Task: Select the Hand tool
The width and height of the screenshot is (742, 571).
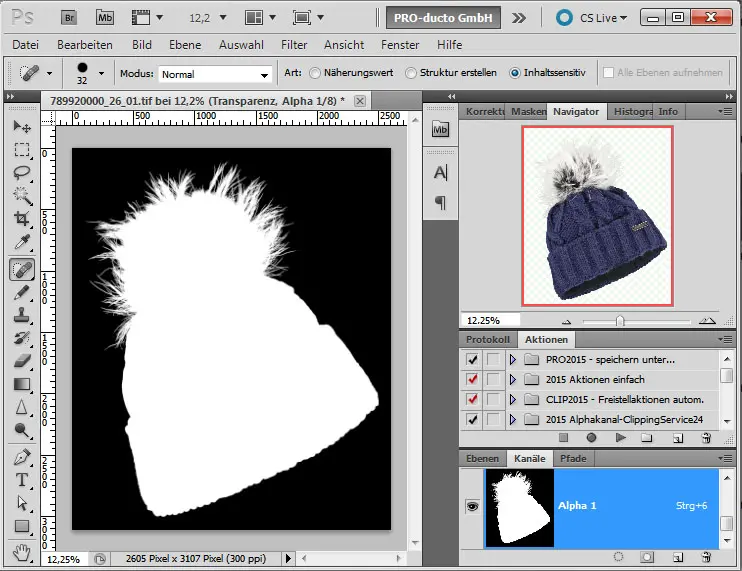Action: tap(22, 551)
